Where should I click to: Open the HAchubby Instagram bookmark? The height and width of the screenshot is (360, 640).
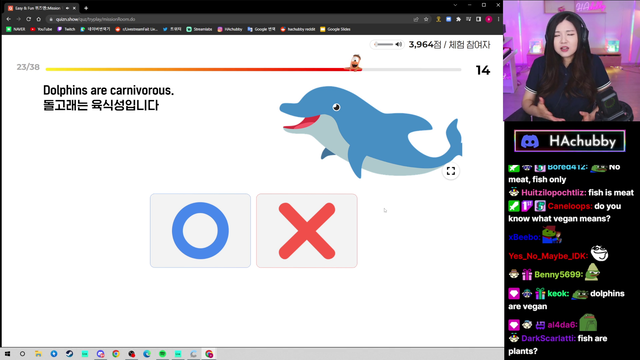click(230, 29)
